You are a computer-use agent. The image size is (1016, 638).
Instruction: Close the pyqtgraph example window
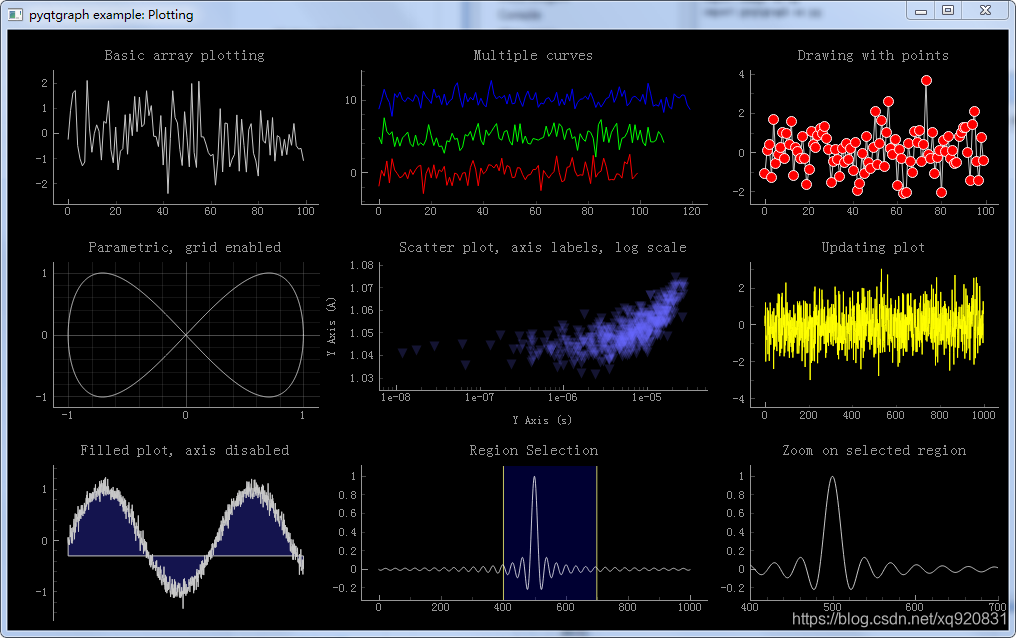coord(985,10)
